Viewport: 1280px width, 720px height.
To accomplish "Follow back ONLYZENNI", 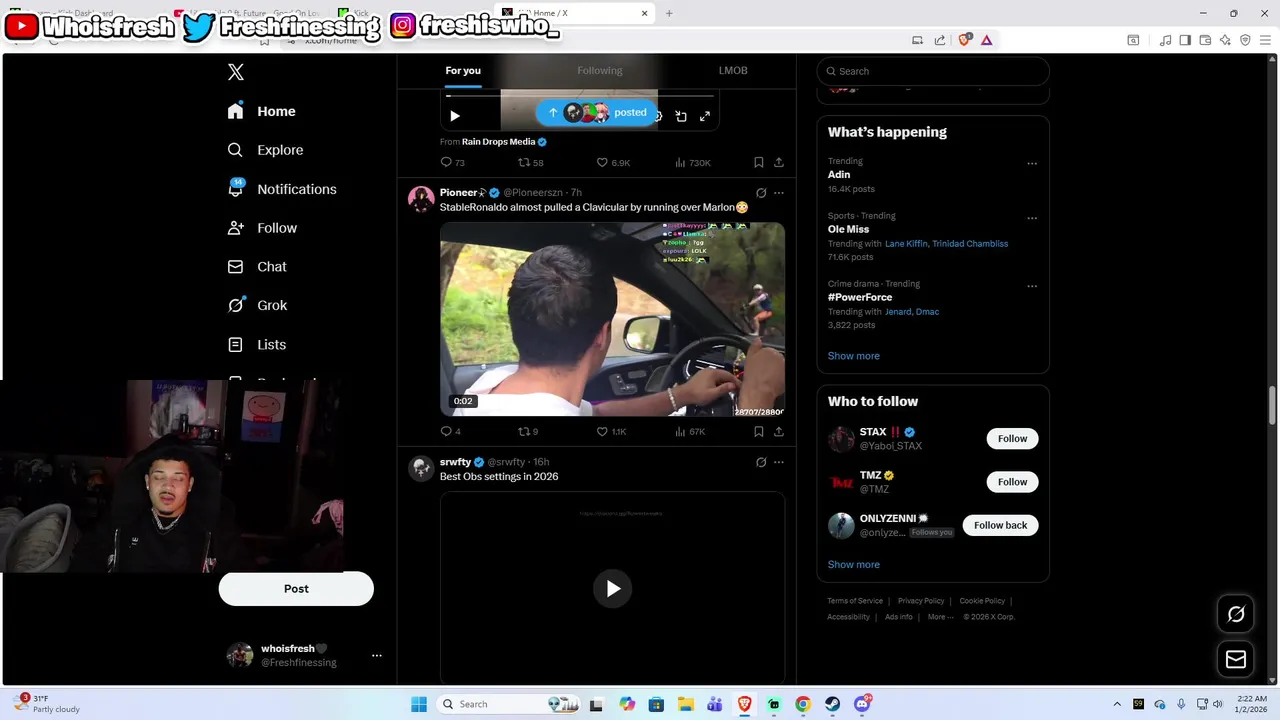I will point(1000,525).
